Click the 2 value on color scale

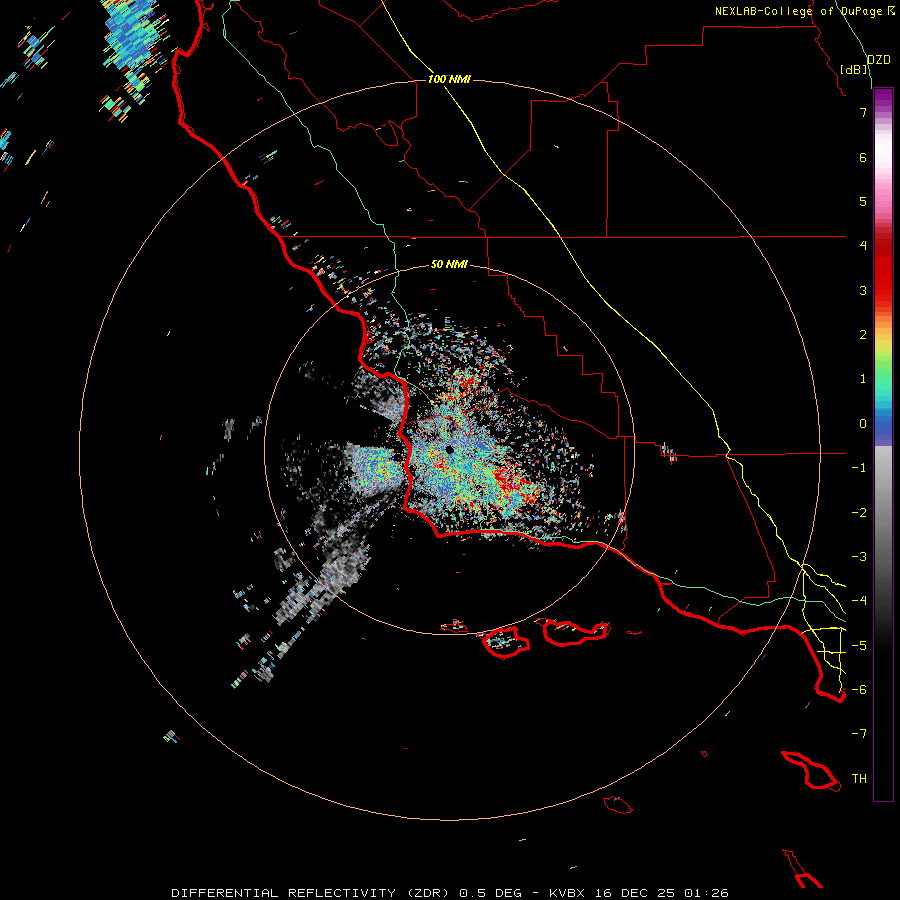pyautogui.click(x=863, y=335)
